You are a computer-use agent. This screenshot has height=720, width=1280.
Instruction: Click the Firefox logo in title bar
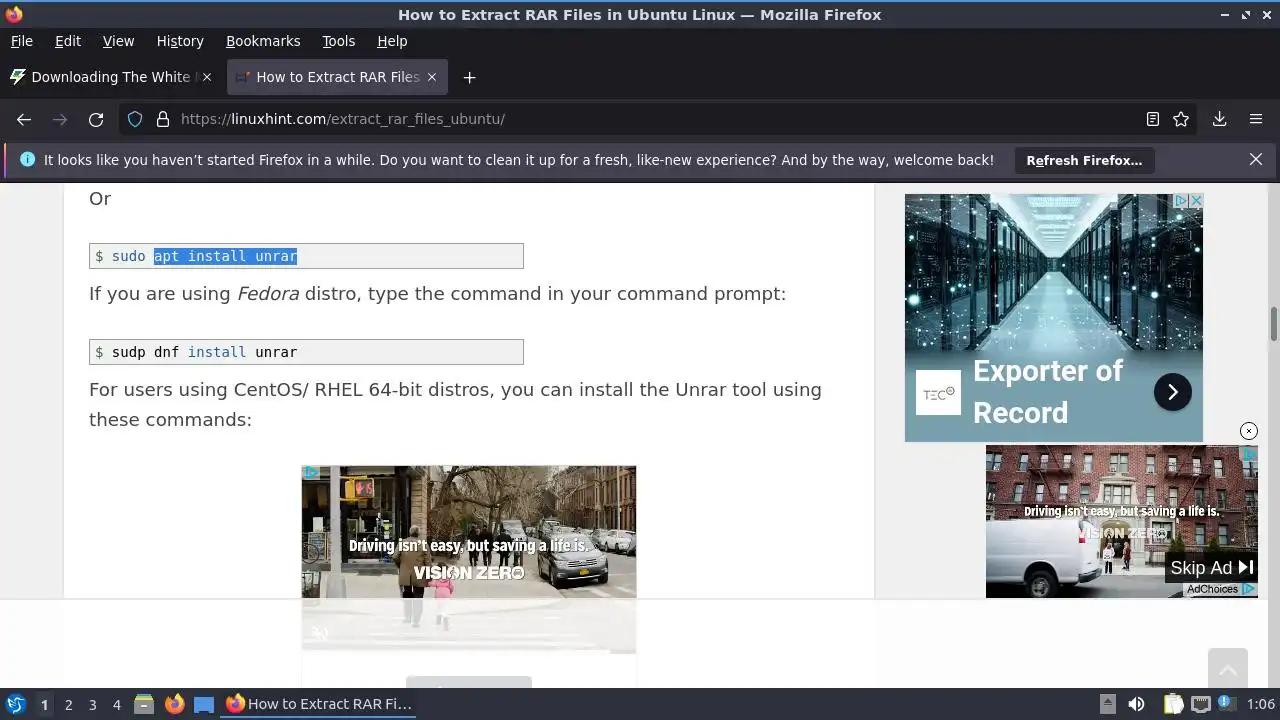14,14
